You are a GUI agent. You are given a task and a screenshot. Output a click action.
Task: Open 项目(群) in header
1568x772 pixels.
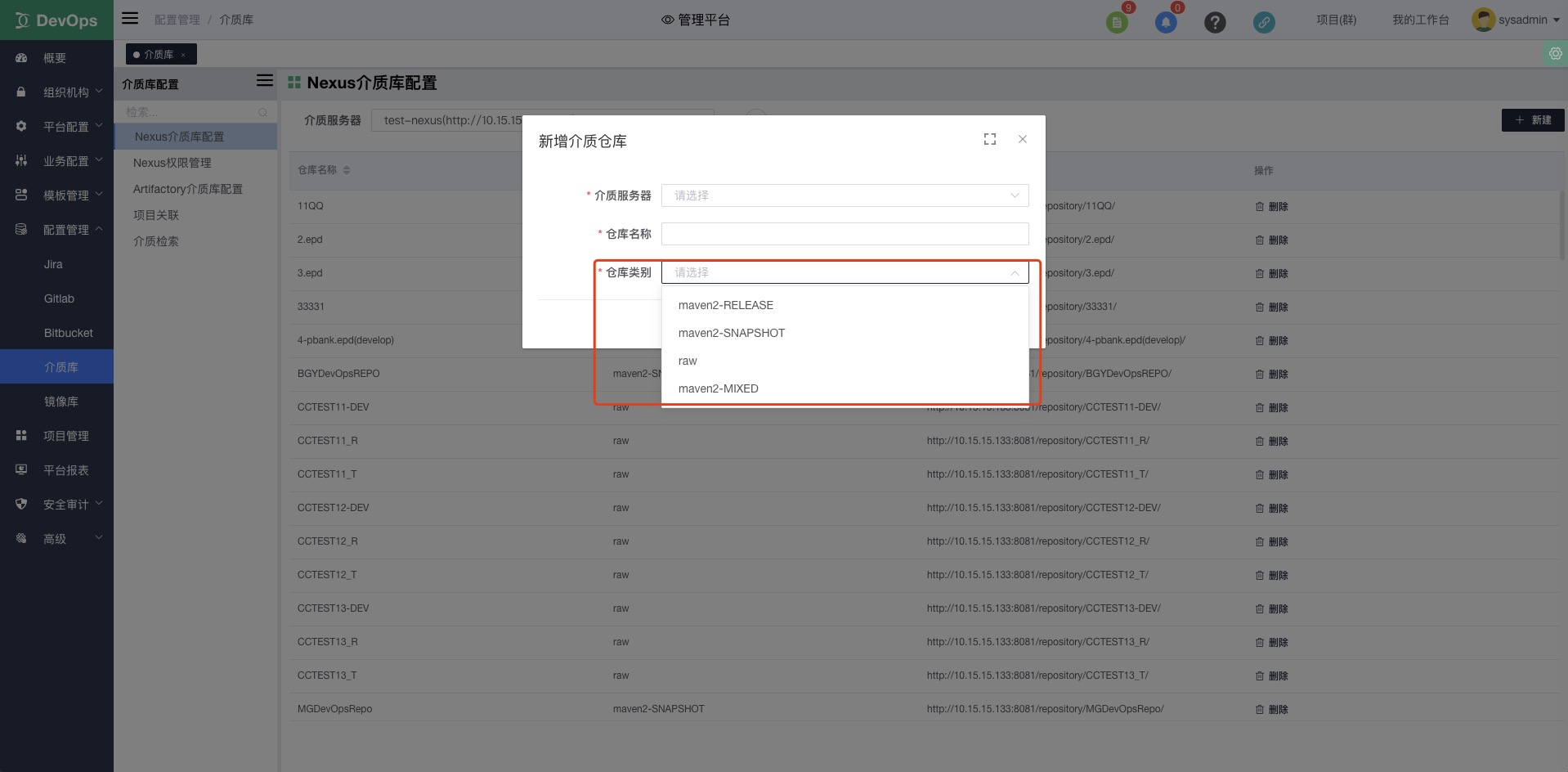1336,20
